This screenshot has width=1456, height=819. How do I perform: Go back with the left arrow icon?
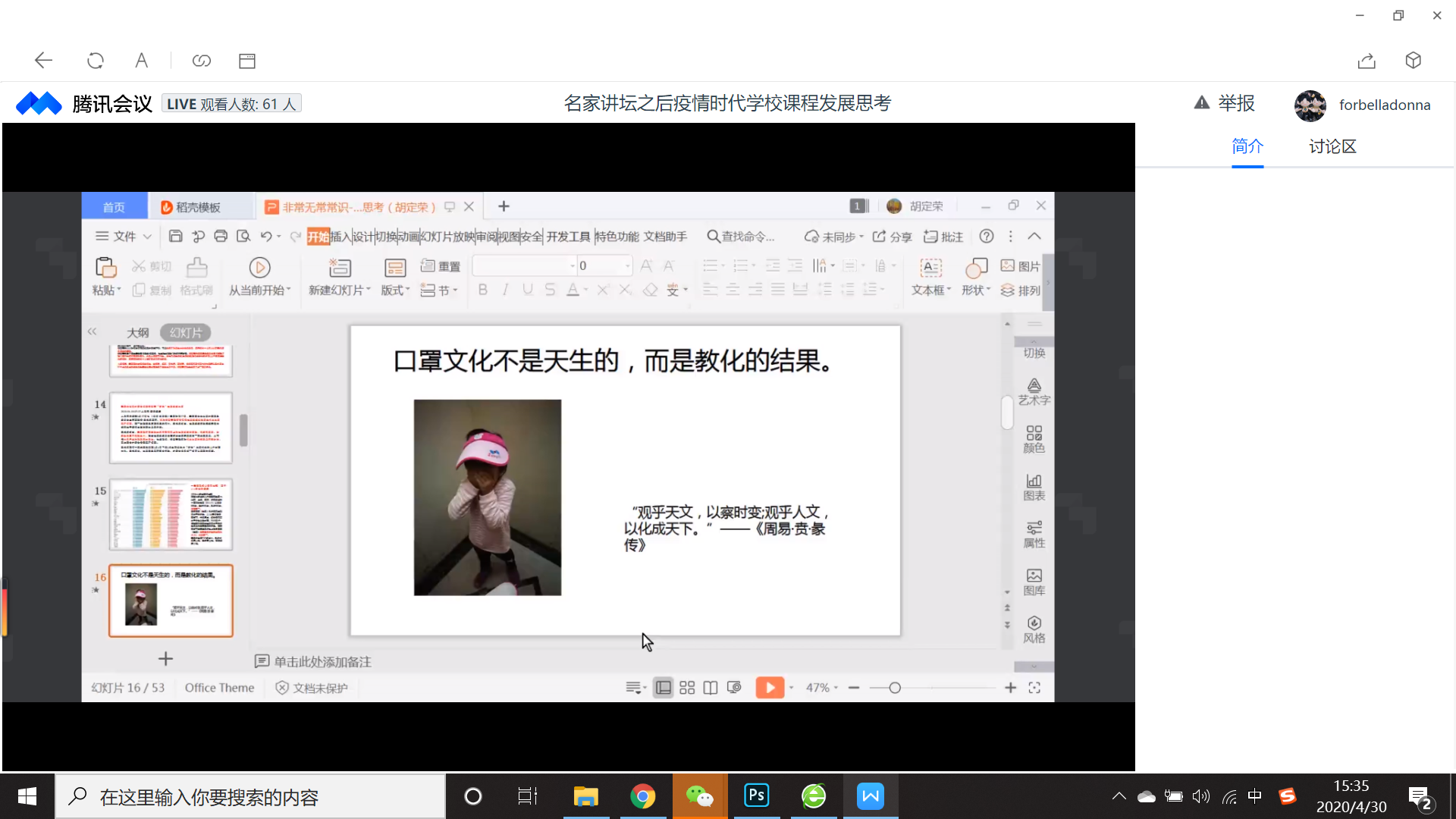(43, 61)
